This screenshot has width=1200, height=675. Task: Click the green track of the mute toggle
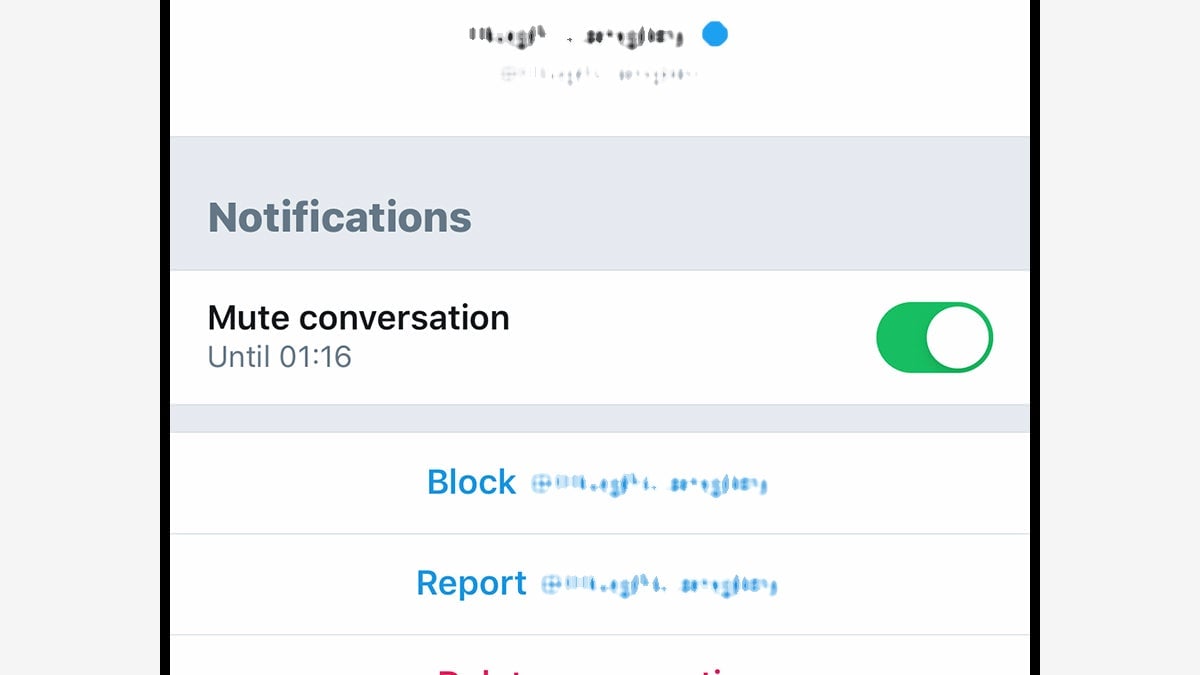coord(898,337)
